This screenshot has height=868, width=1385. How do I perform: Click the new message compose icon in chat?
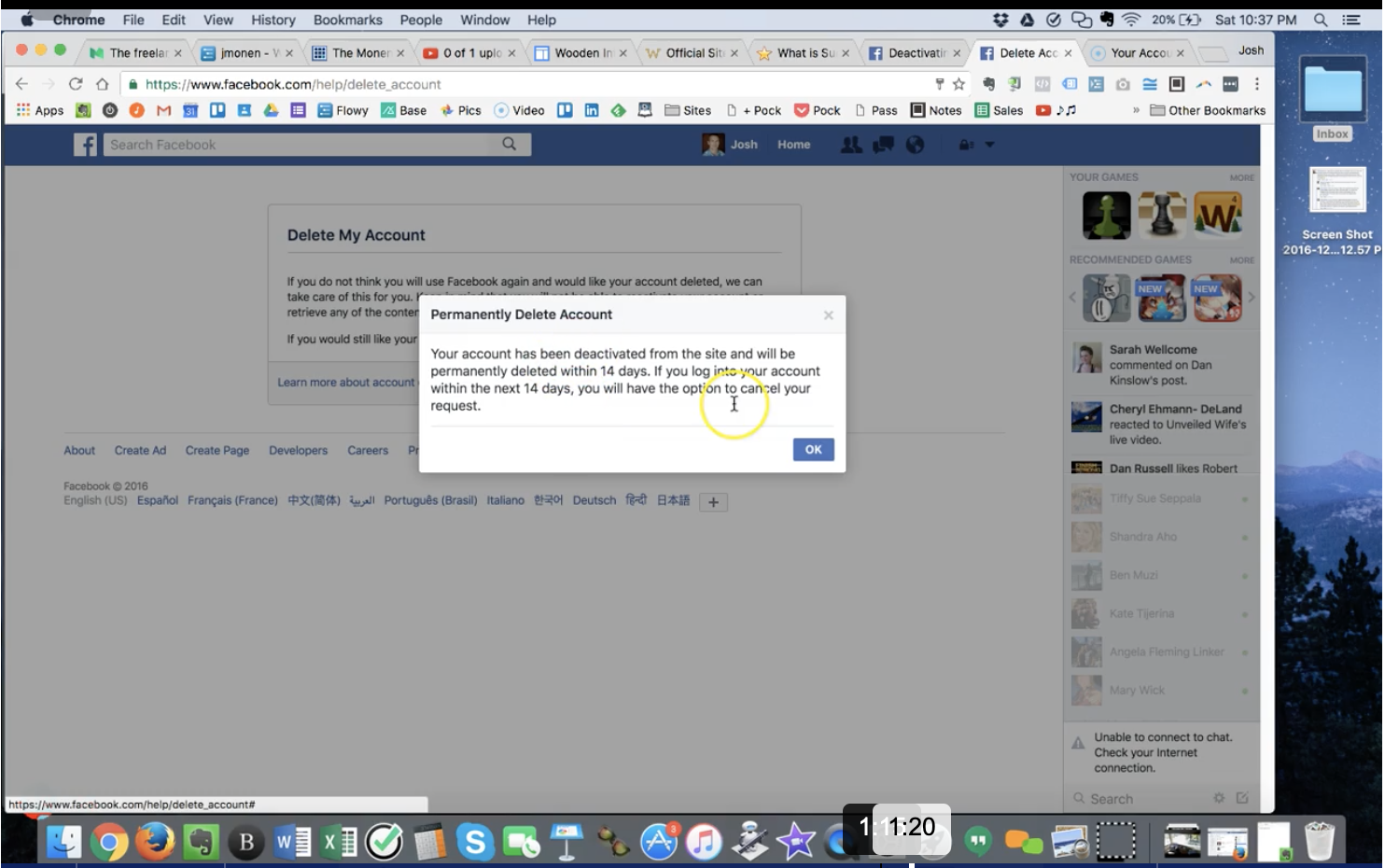pyautogui.click(x=1242, y=798)
